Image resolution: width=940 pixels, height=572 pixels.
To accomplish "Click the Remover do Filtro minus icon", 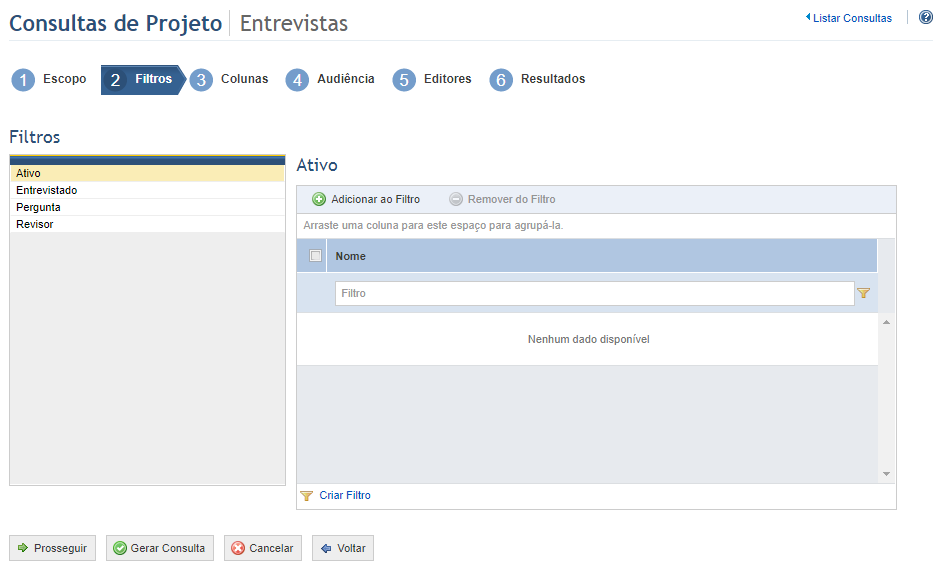I will [456, 199].
